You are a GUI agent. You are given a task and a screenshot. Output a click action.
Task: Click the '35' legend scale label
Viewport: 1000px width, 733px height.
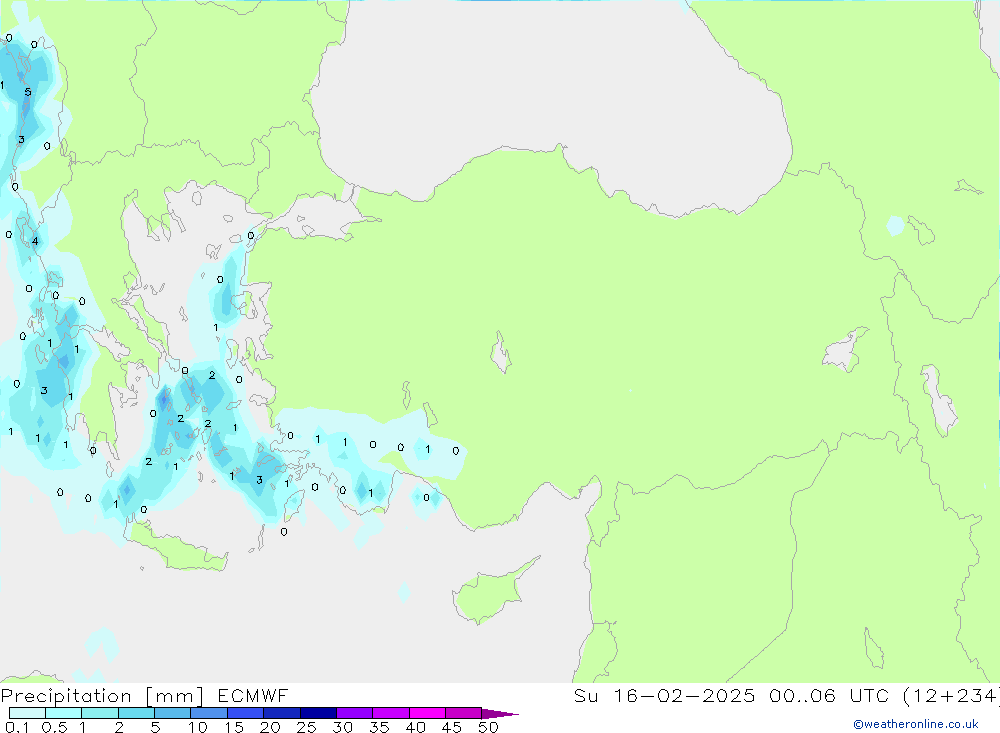tap(379, 727)
